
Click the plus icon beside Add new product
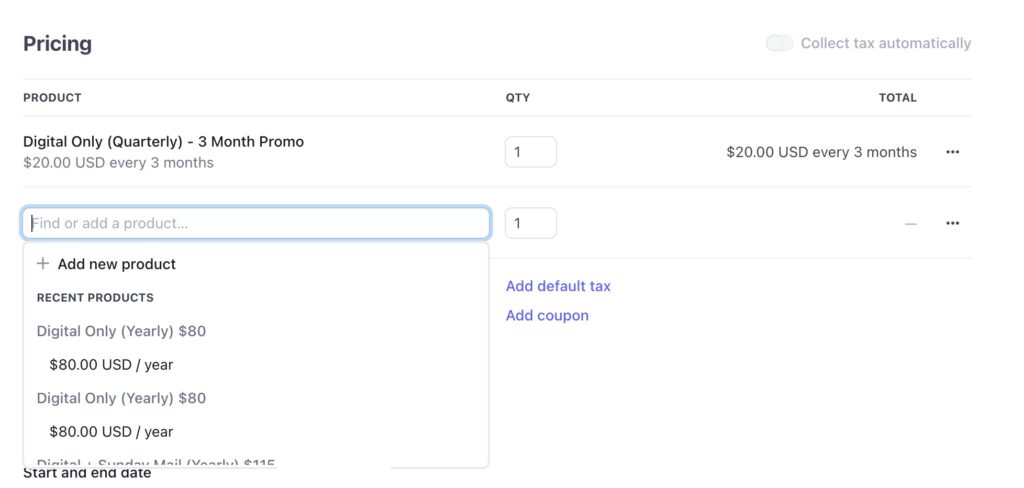coord(43,264)
